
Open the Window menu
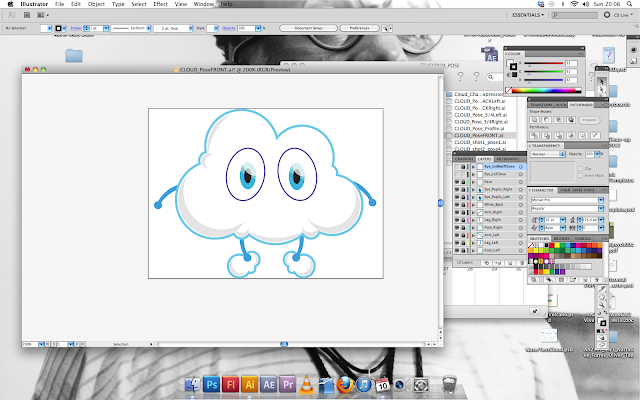[x=203, y=4]
